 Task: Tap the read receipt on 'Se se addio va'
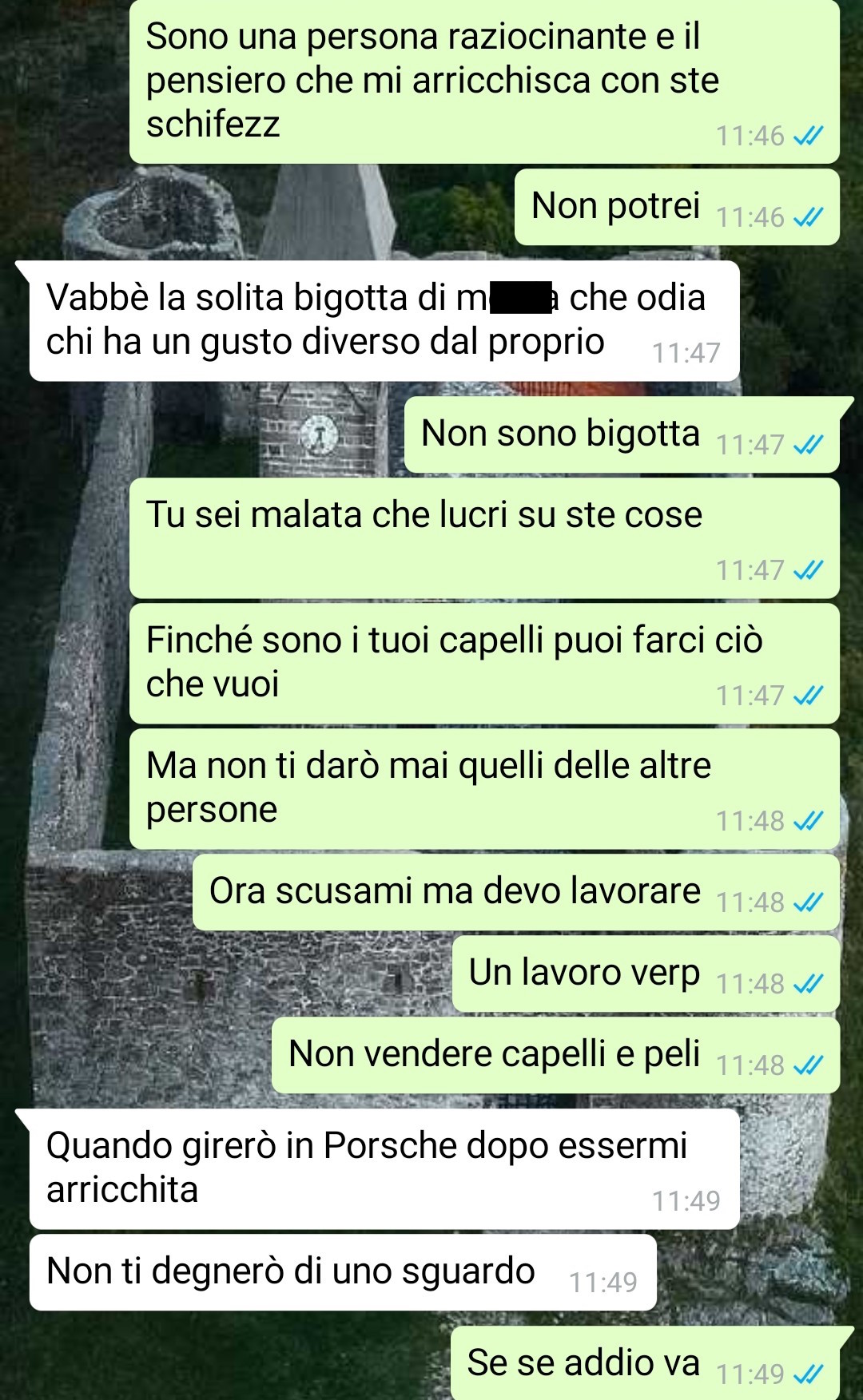point(808,1374)
